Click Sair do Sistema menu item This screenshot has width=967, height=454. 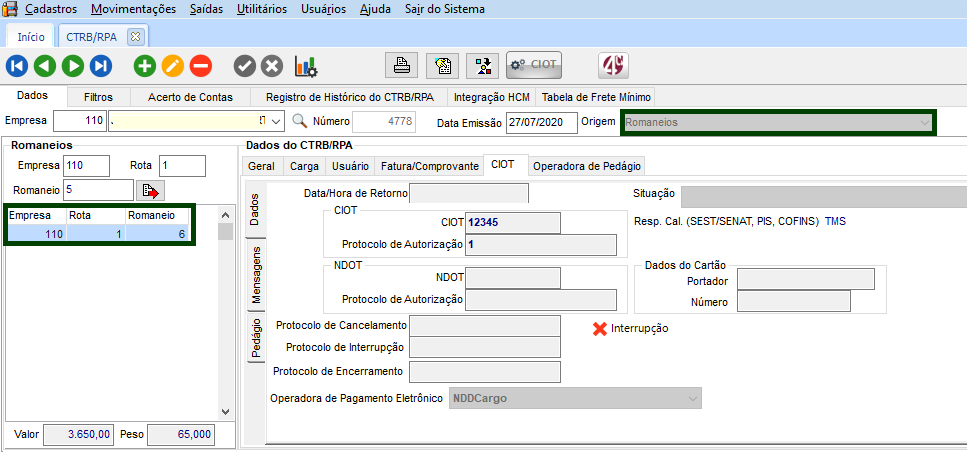(445, 9)
